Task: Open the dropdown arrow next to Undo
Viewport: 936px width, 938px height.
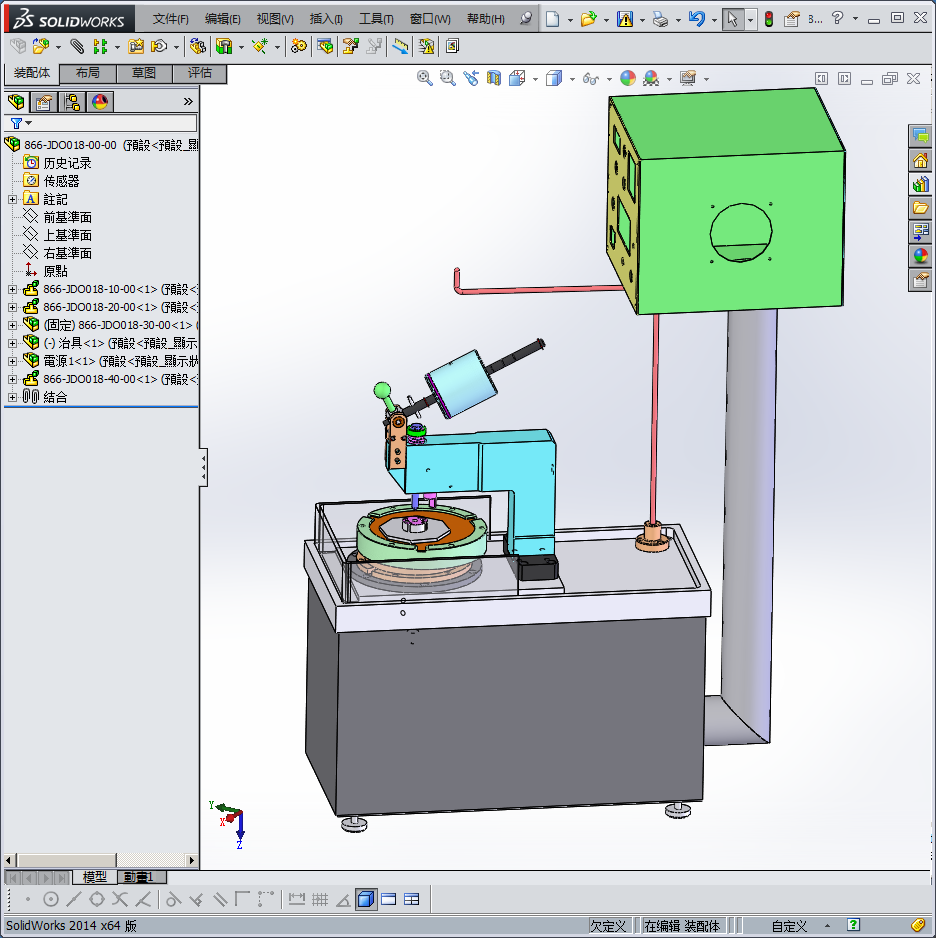Action: pyautogui.click(x=714, y=20)
